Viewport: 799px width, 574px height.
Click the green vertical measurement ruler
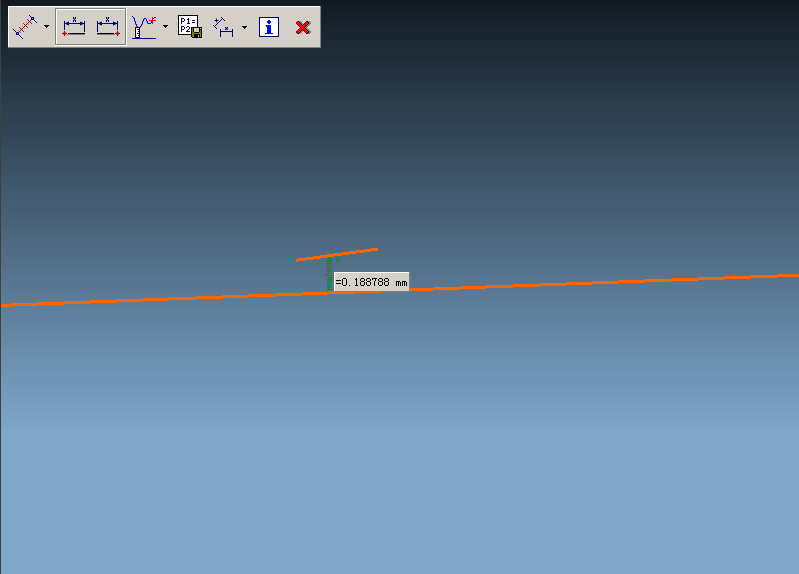coord(329,274)
